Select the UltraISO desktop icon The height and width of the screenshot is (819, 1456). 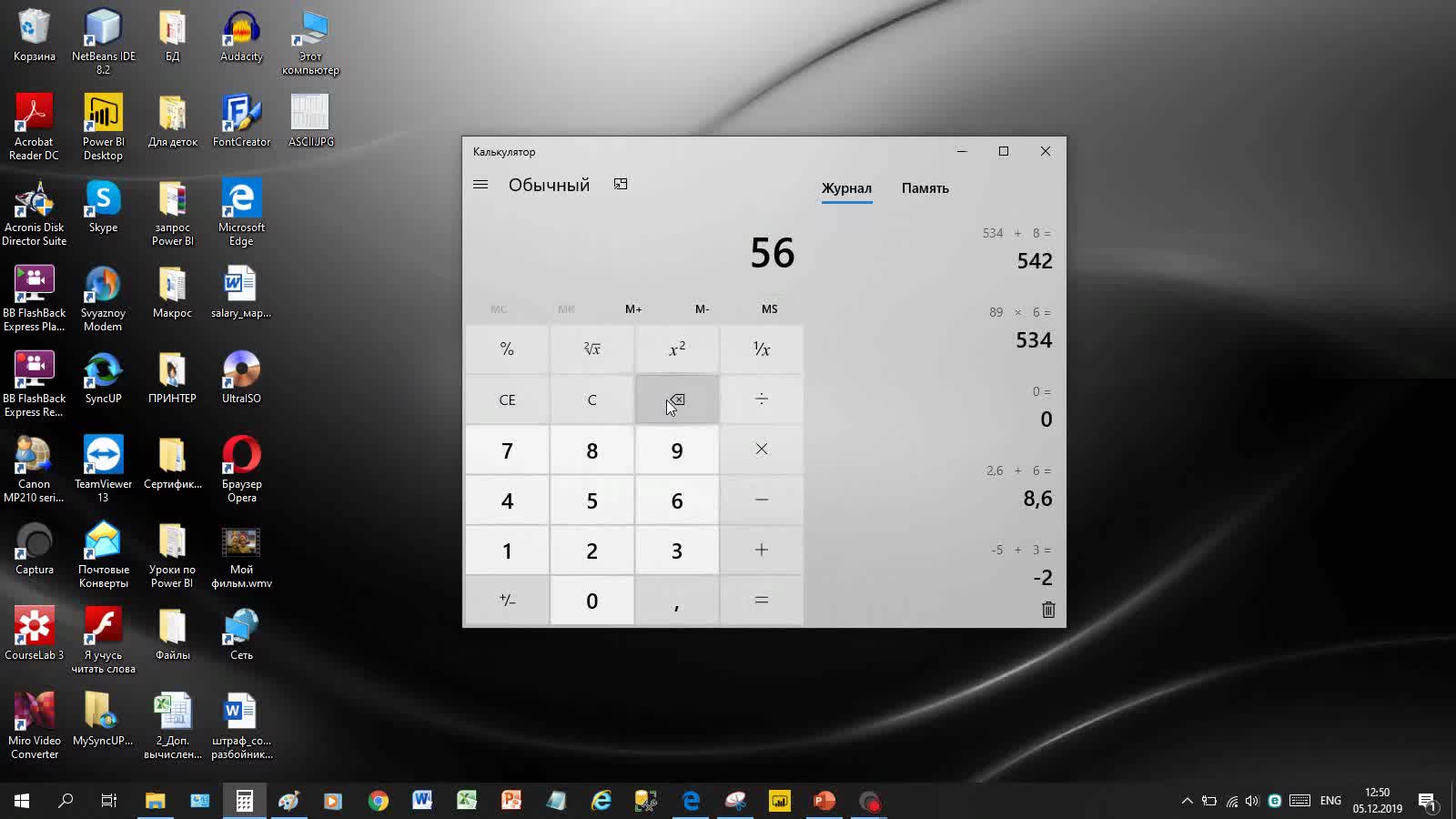pos(241,378)
